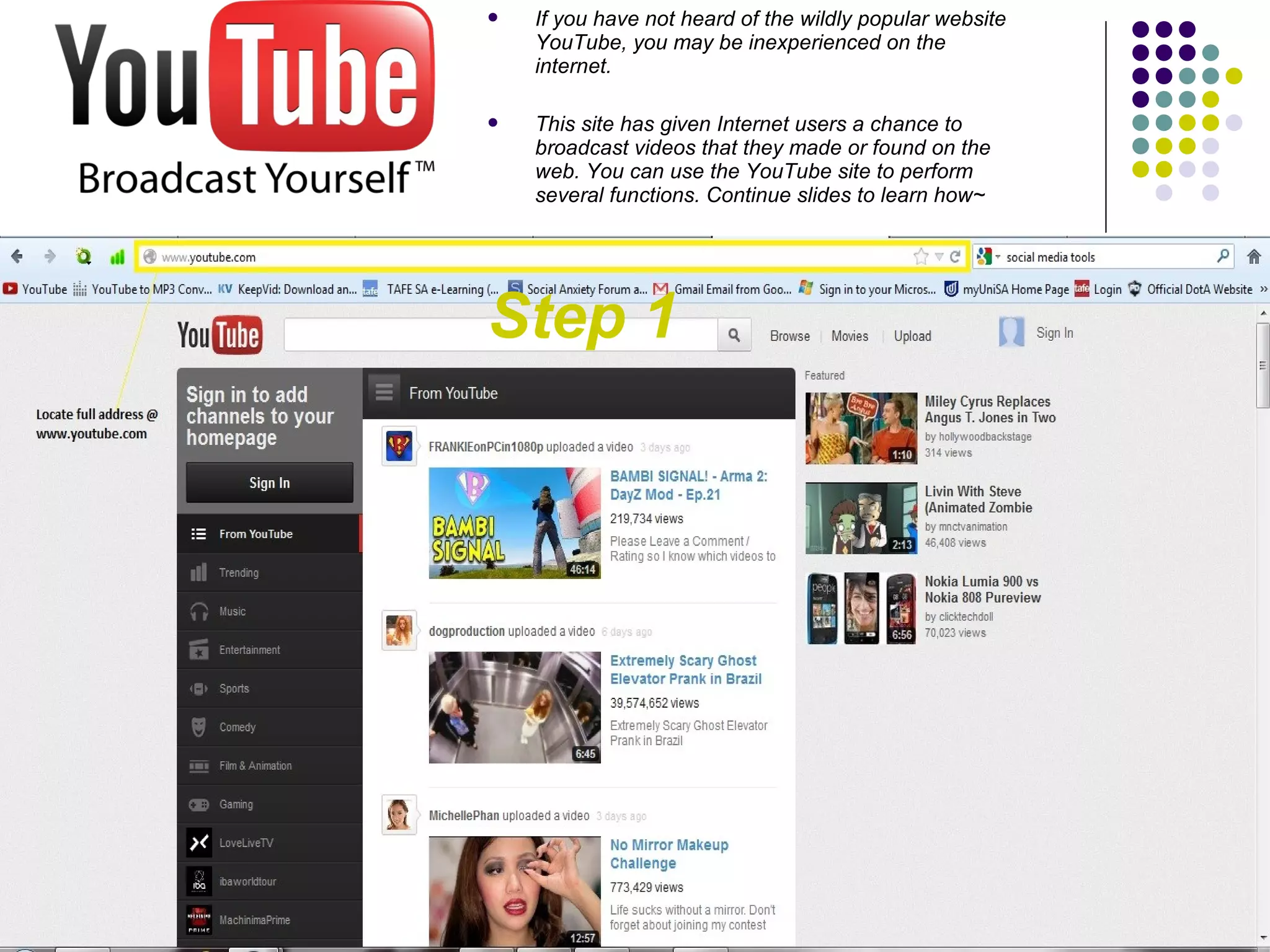Click the vertical scrollbar thumb
The width and height of the screenshot is (1270, 952).
[x=1263, y=365]
